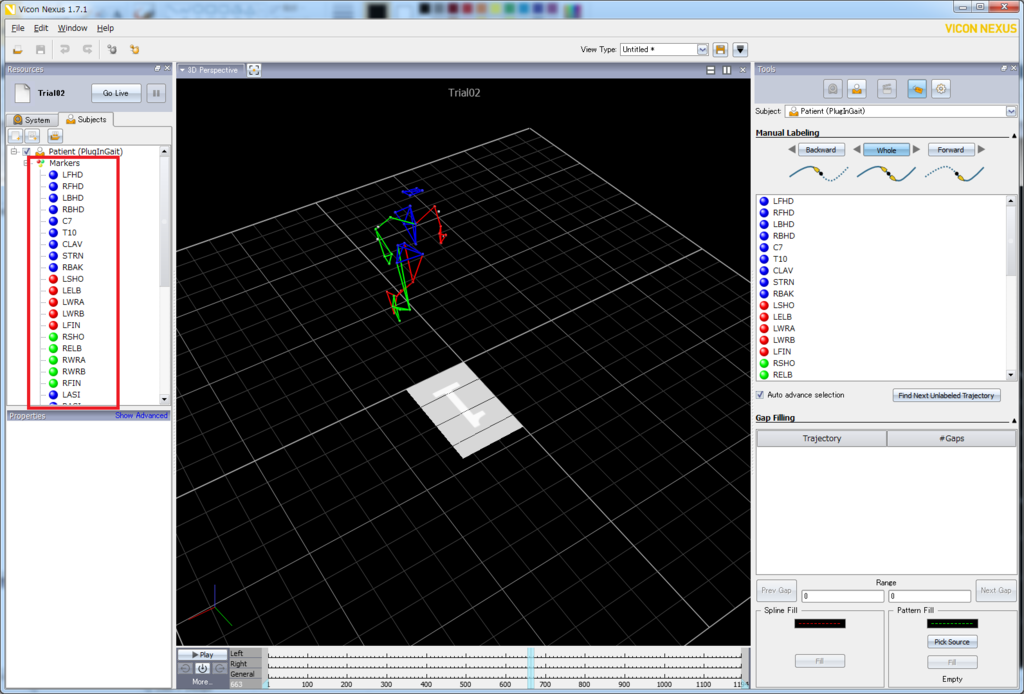Open System Preparation tools camera icon

(833, 89)
